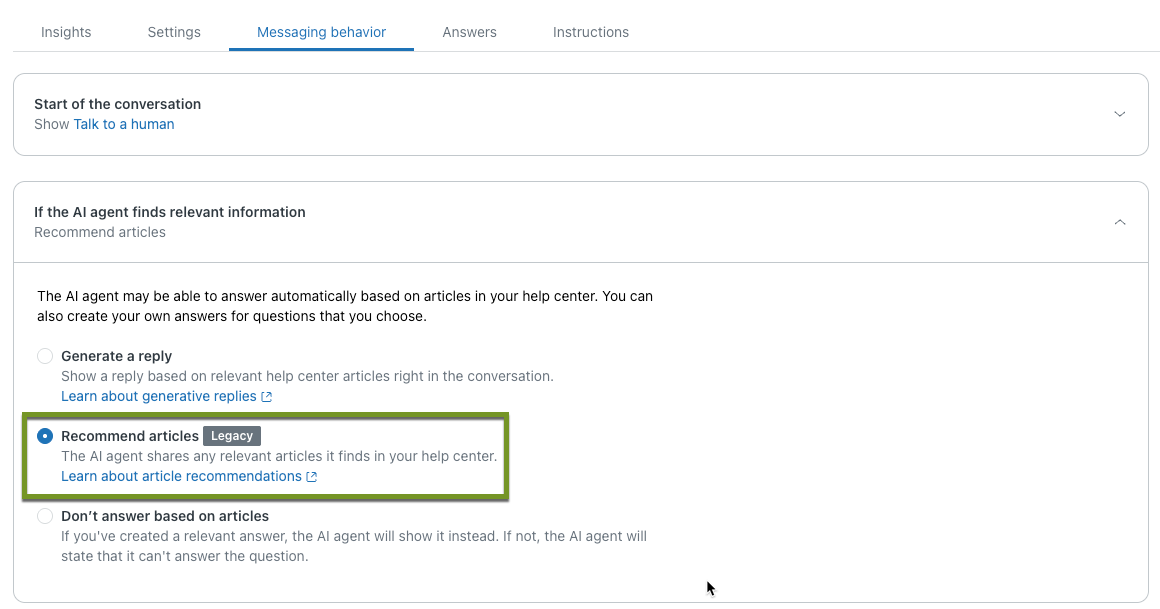1160x609 pixels.
Task: Select the Messaging behavior tab
Action: [321, 32]
